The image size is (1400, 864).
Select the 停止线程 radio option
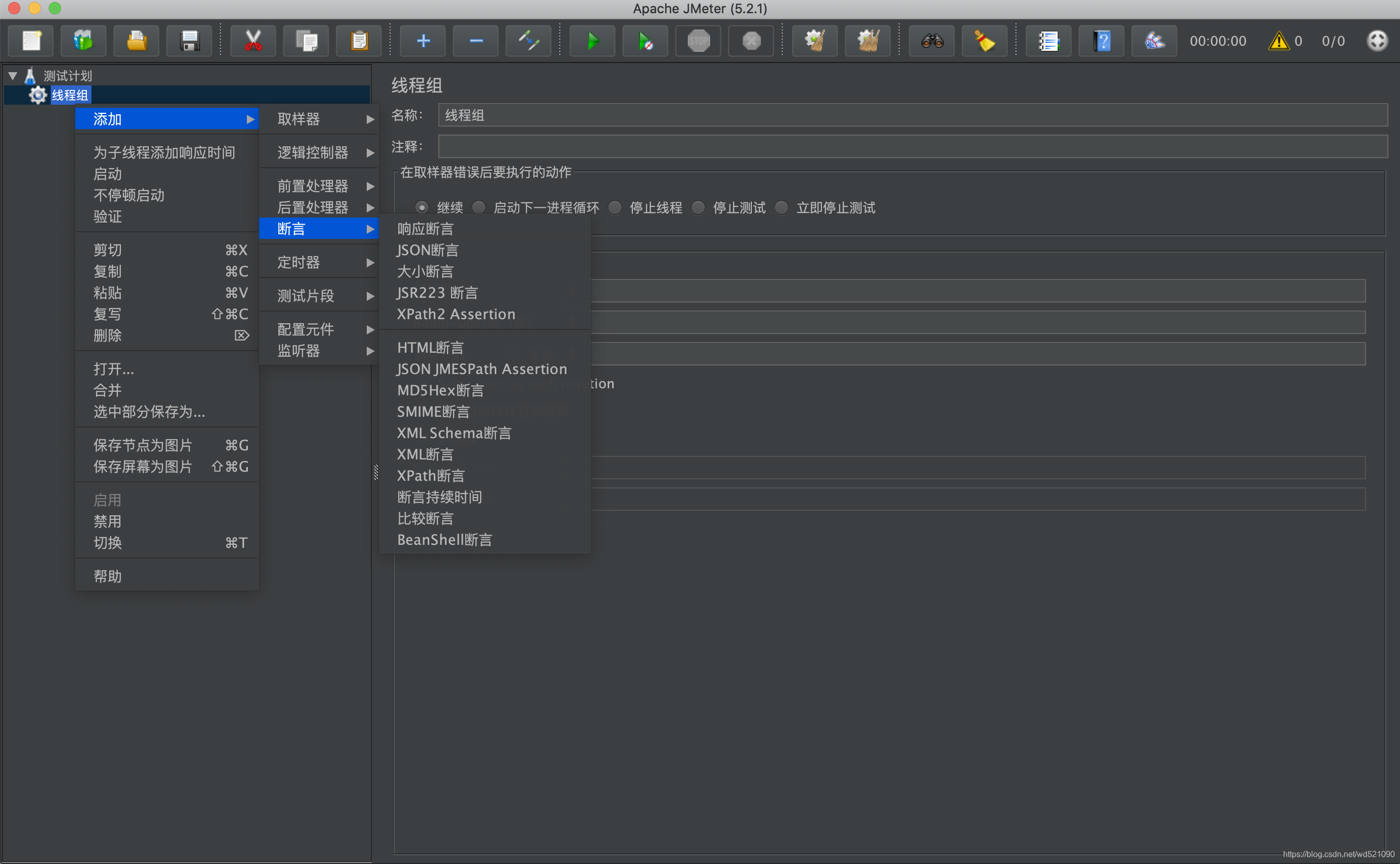pos(616,207)
